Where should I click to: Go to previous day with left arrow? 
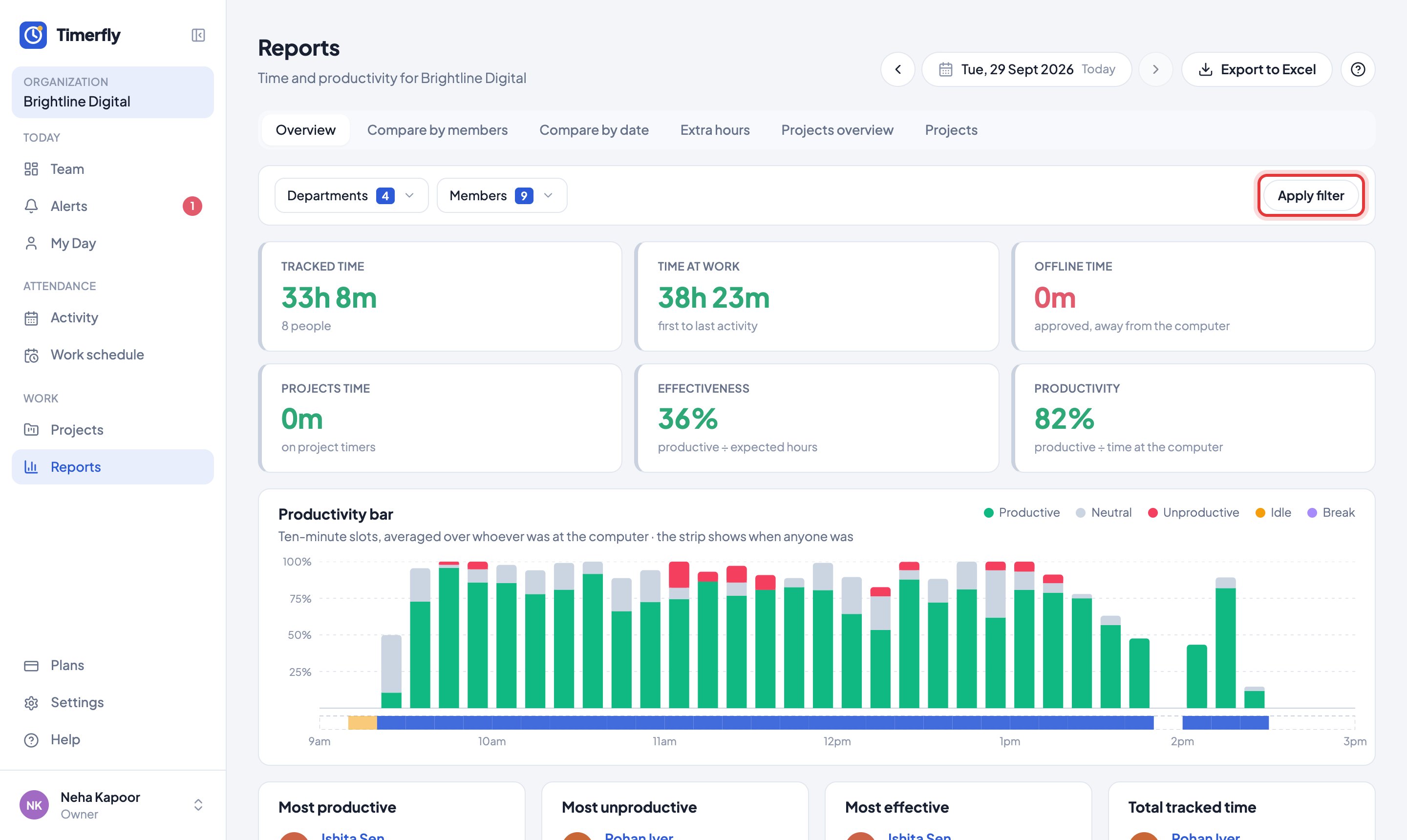coord(898,69)
